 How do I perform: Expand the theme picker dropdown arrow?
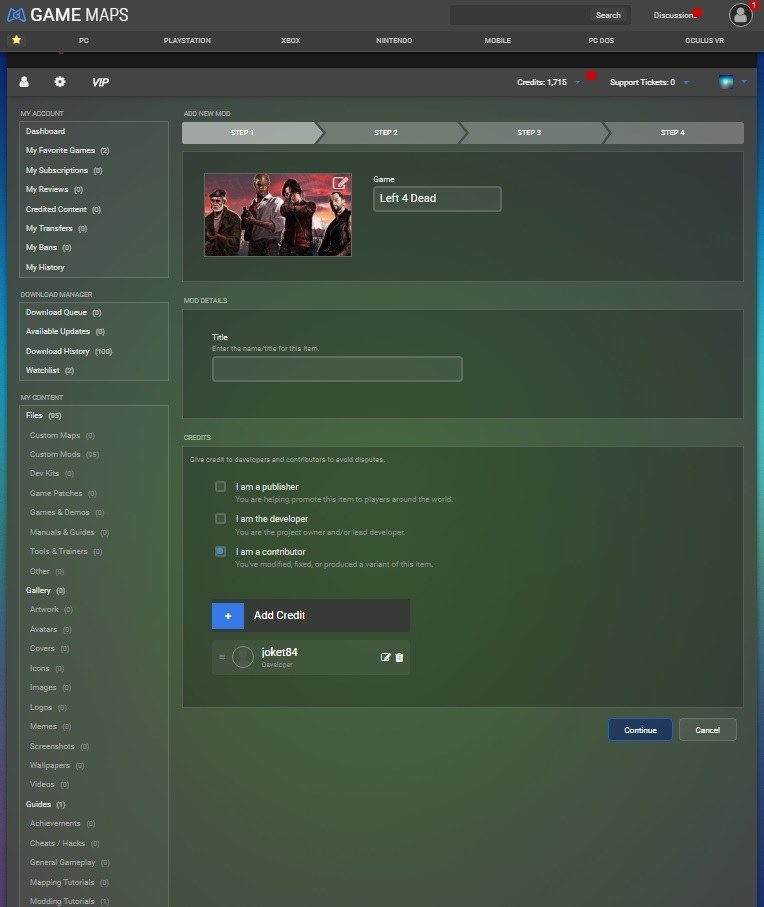point(744,83)
